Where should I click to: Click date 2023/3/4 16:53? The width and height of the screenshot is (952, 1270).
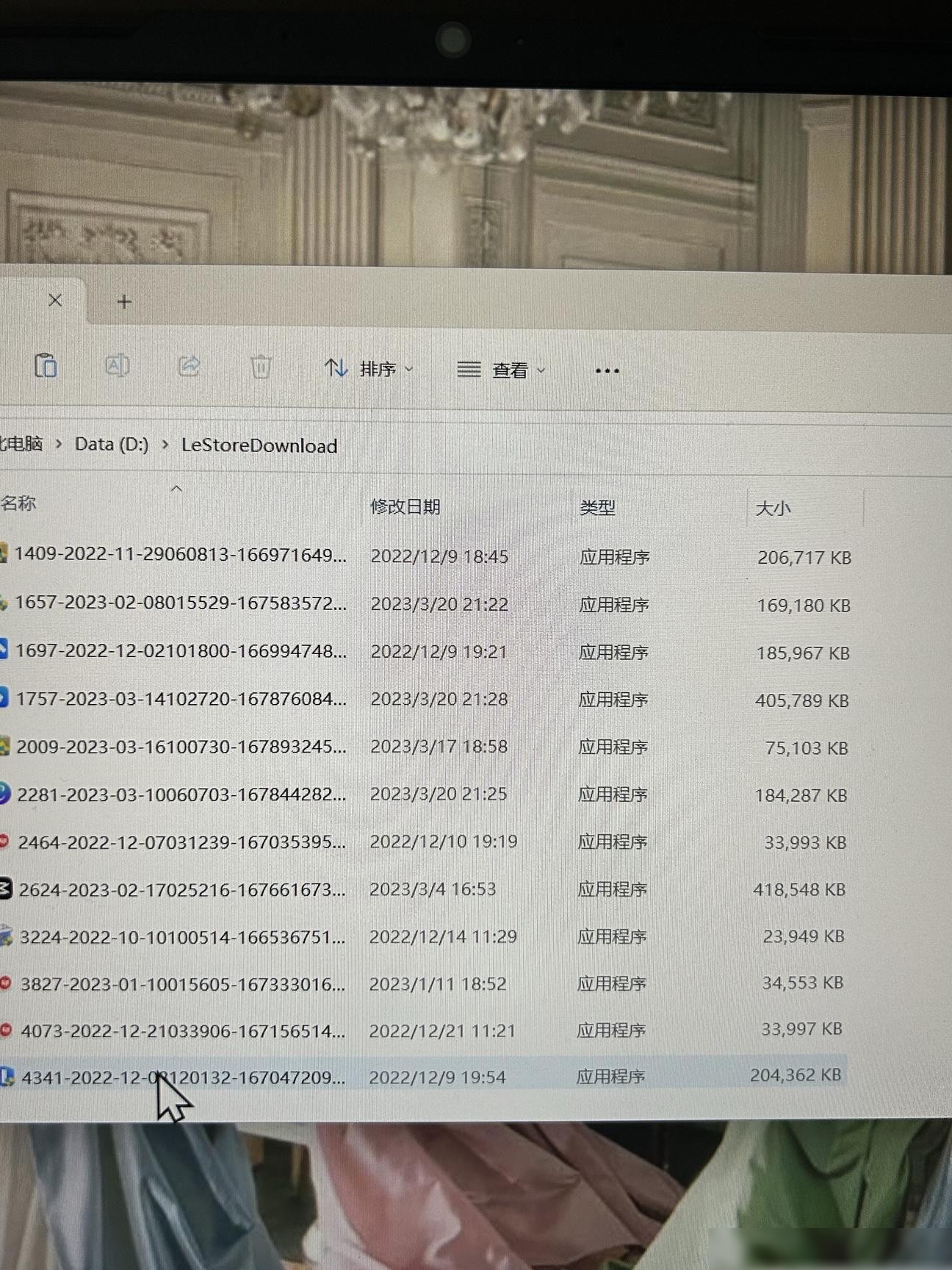click(433, 889)
